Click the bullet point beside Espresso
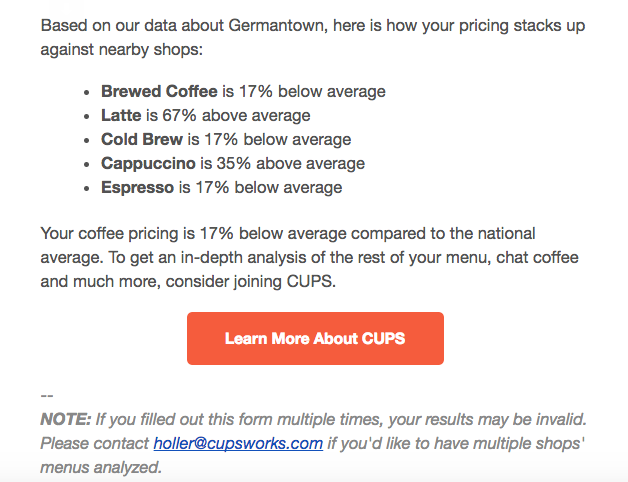 tap(87, 189)
